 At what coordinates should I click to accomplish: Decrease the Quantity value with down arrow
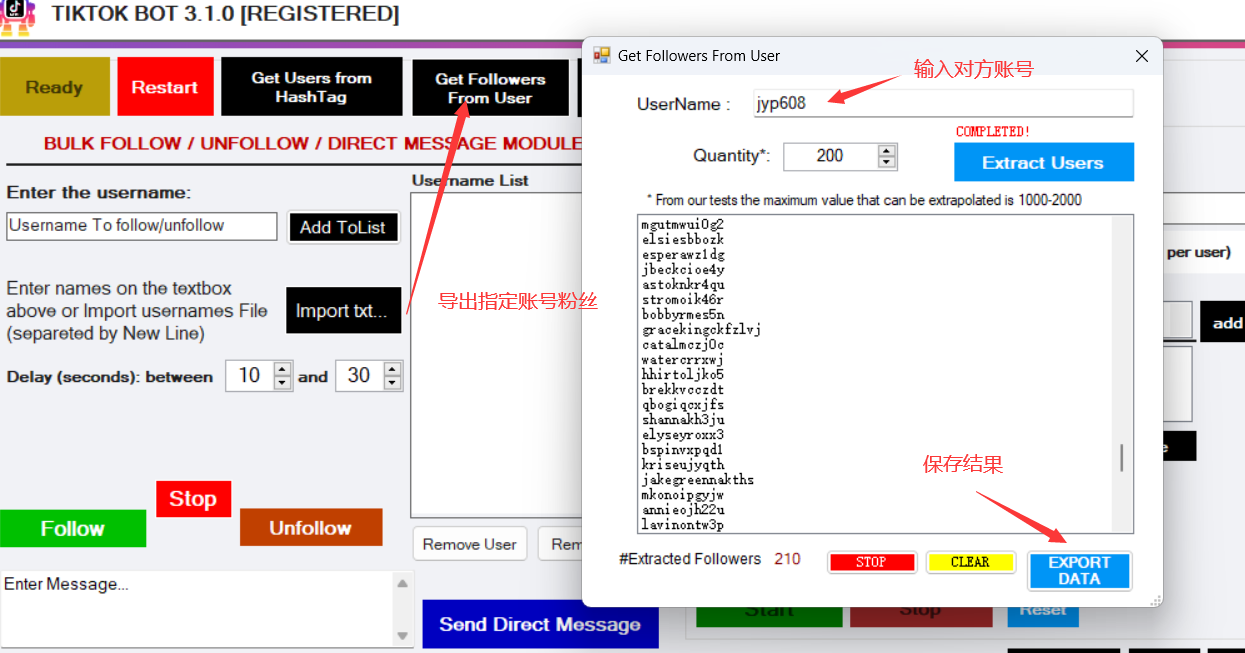click(886, 162)
